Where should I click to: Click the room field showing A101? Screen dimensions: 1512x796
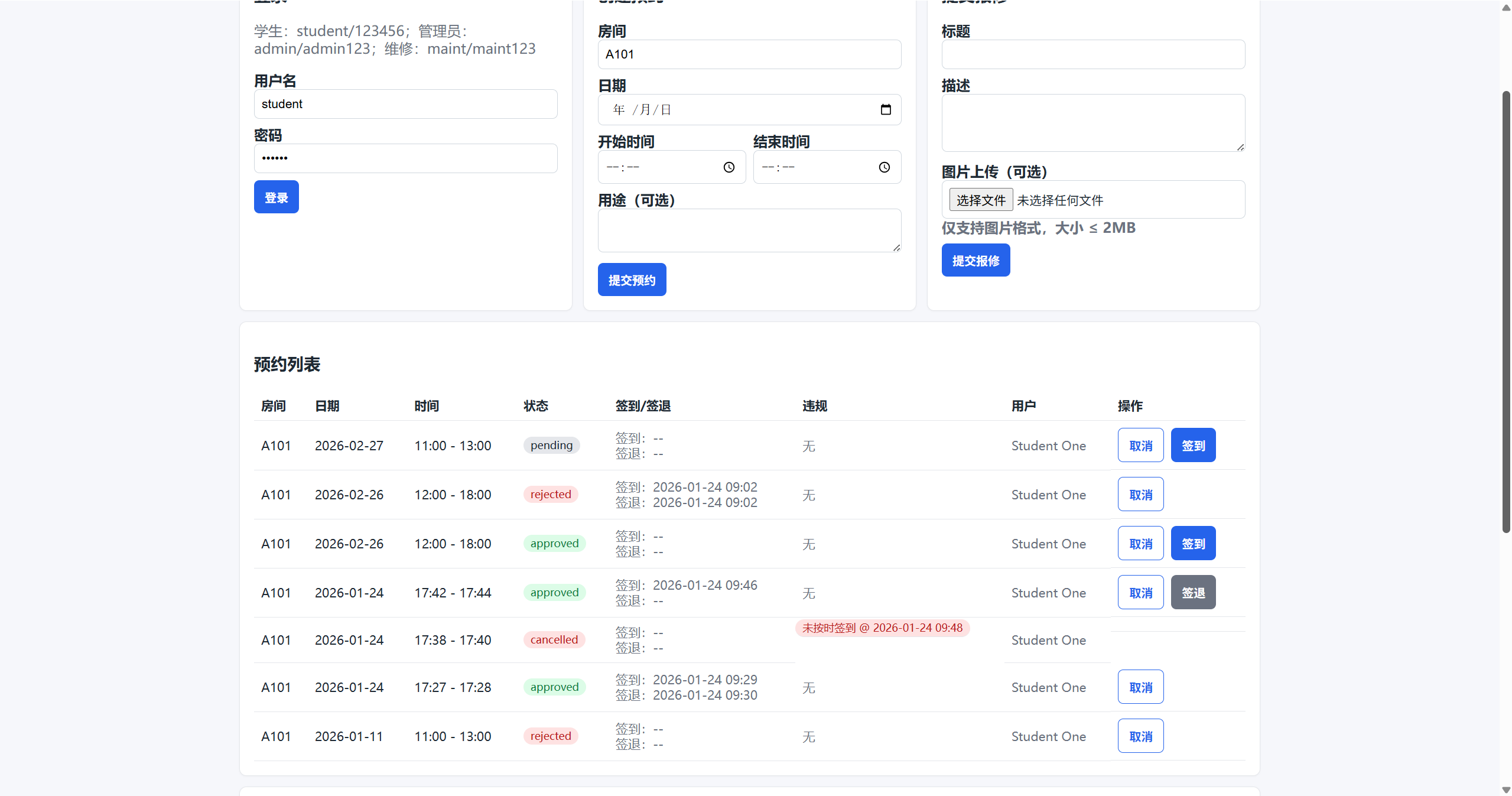pyautogui.click(x=749, y=54)
